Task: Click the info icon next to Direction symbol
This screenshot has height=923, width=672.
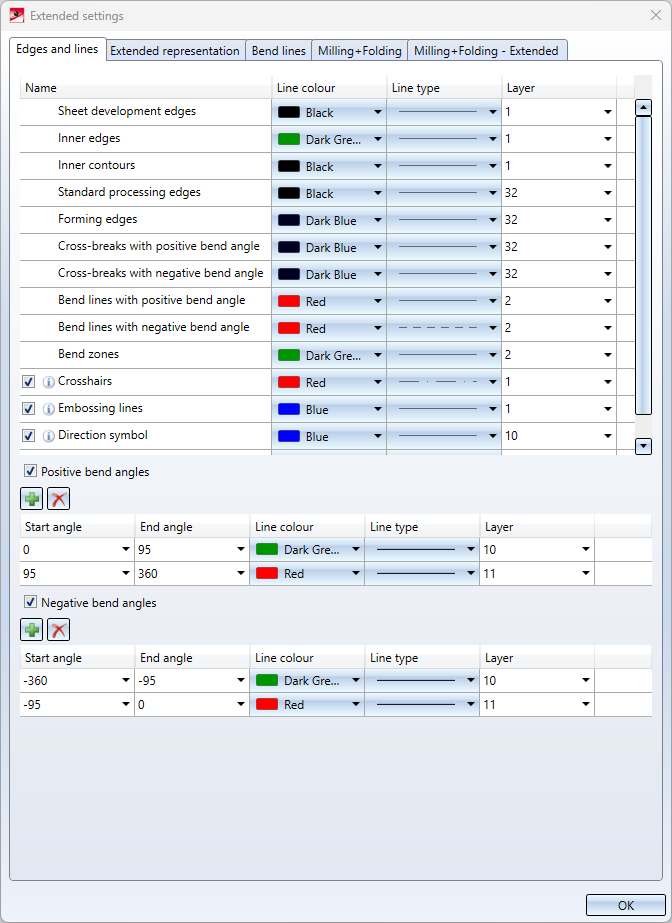Action: click(49, 436)
